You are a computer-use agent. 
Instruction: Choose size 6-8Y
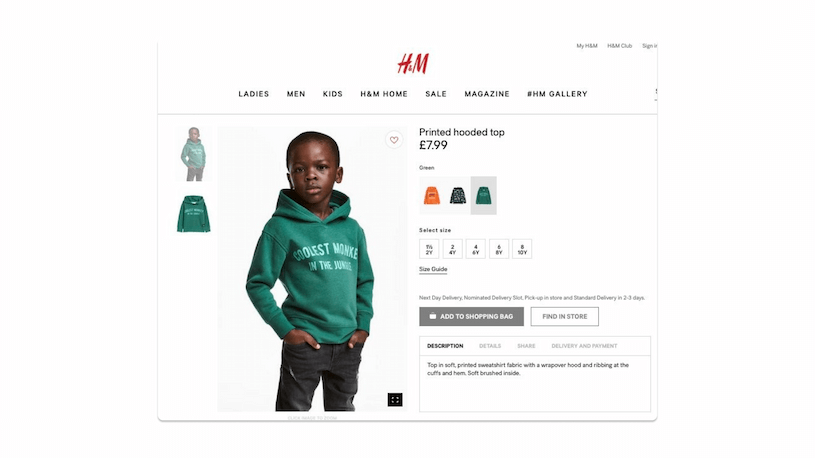(499, 249)
